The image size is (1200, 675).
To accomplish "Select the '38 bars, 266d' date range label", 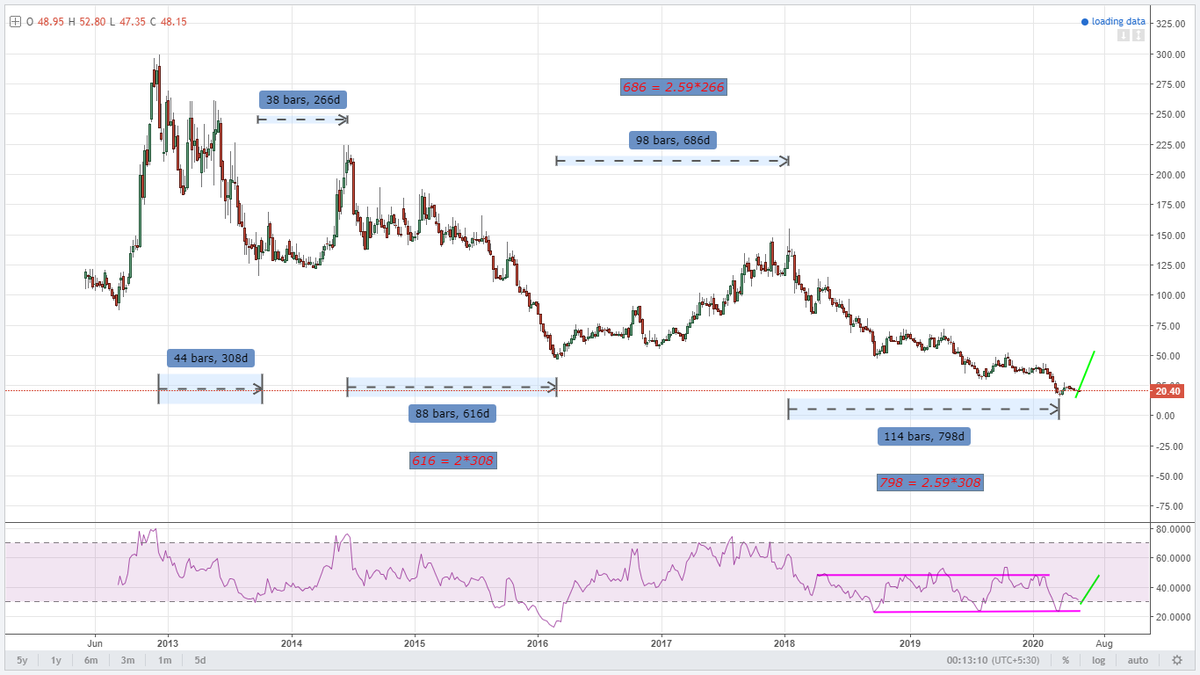I will pos(303,100).
